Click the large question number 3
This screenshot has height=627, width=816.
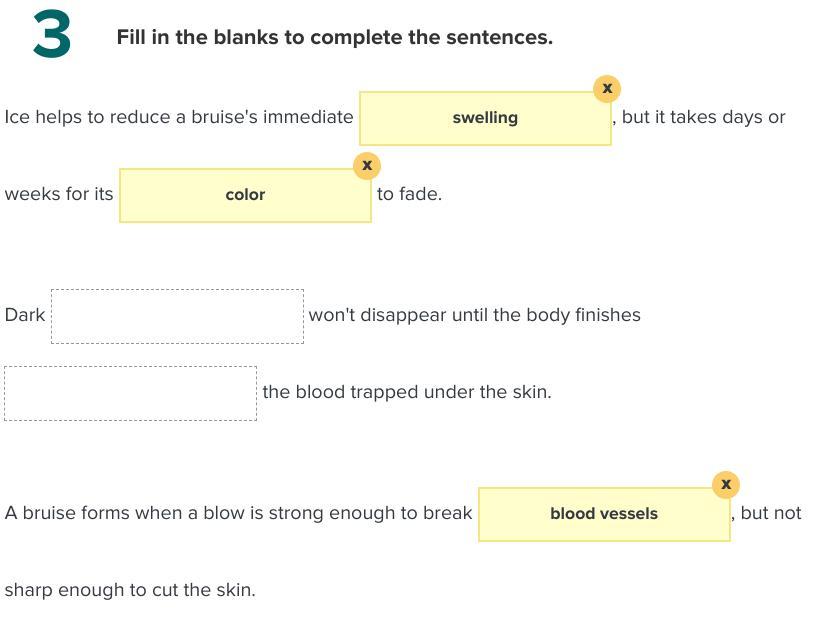pos(51,36)
